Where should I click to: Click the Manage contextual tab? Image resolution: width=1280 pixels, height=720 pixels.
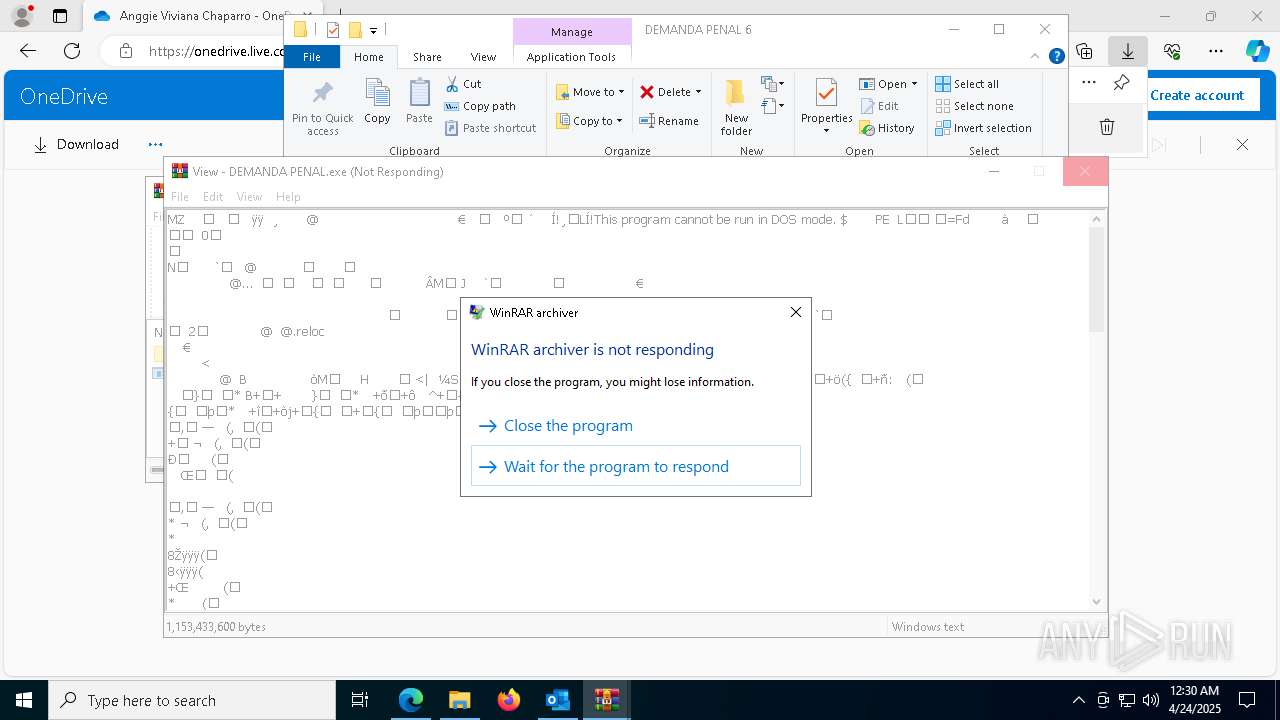[x=572, y=32]
